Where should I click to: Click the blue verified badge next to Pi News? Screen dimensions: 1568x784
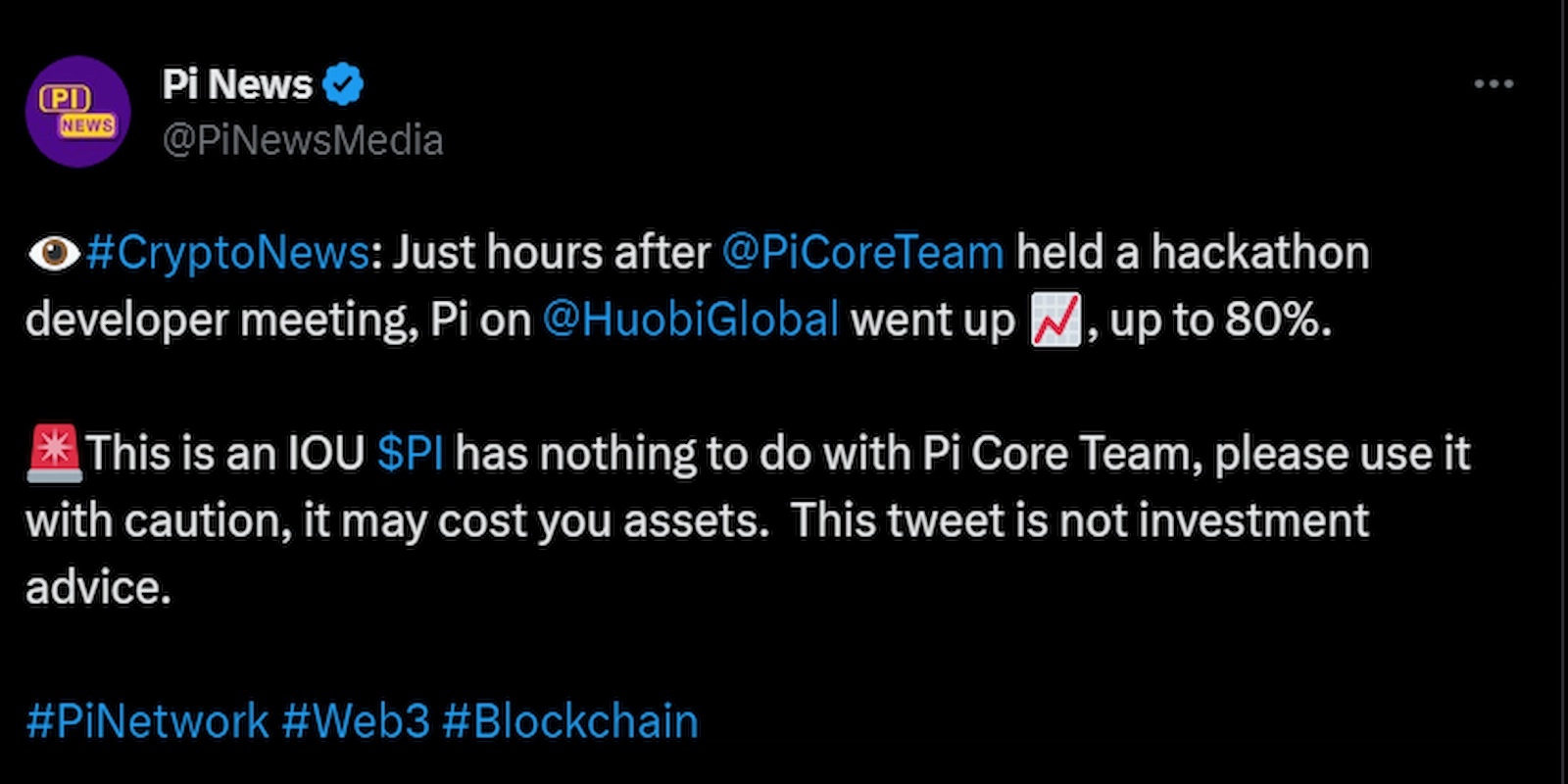(x=342, y=84)
